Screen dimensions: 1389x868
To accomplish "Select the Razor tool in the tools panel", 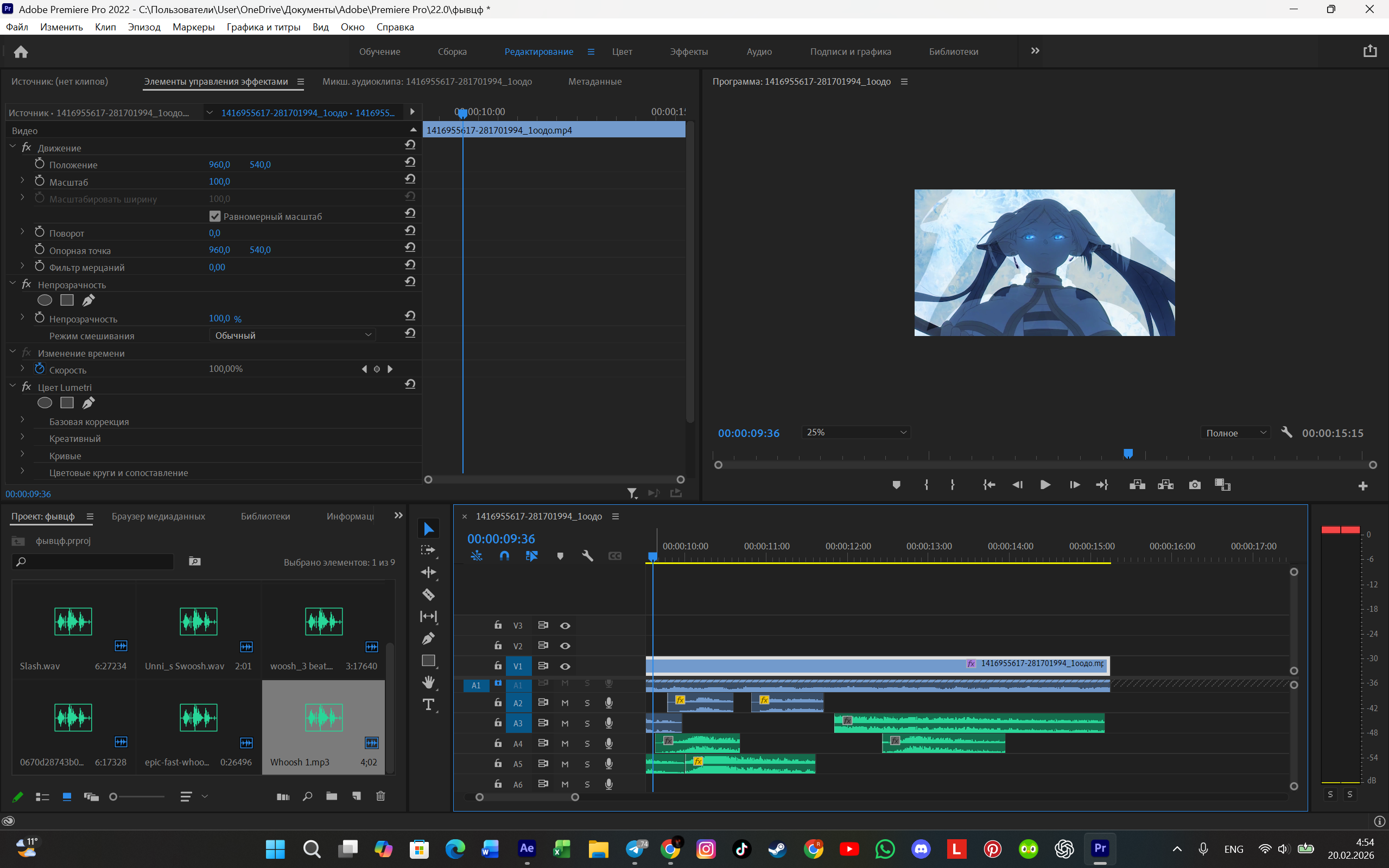I will tap(428, 595).
